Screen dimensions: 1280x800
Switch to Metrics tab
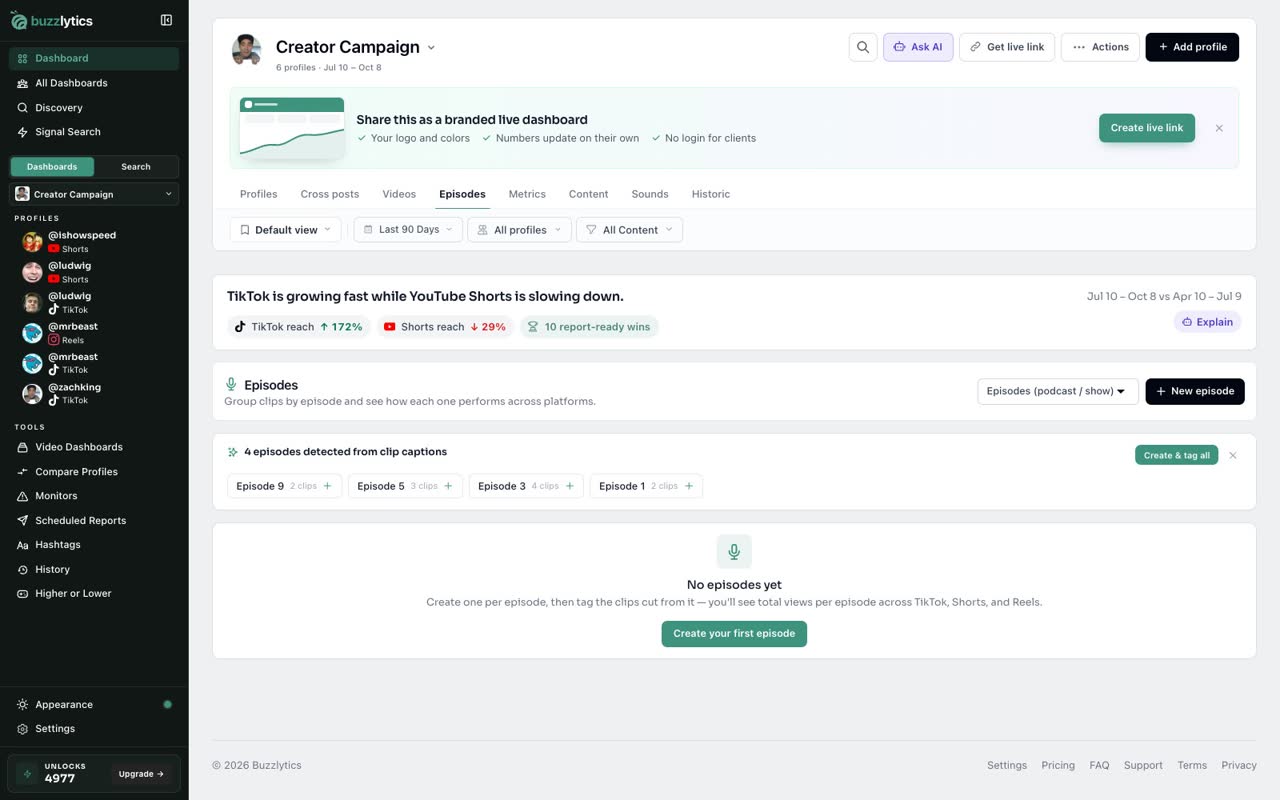527,194
